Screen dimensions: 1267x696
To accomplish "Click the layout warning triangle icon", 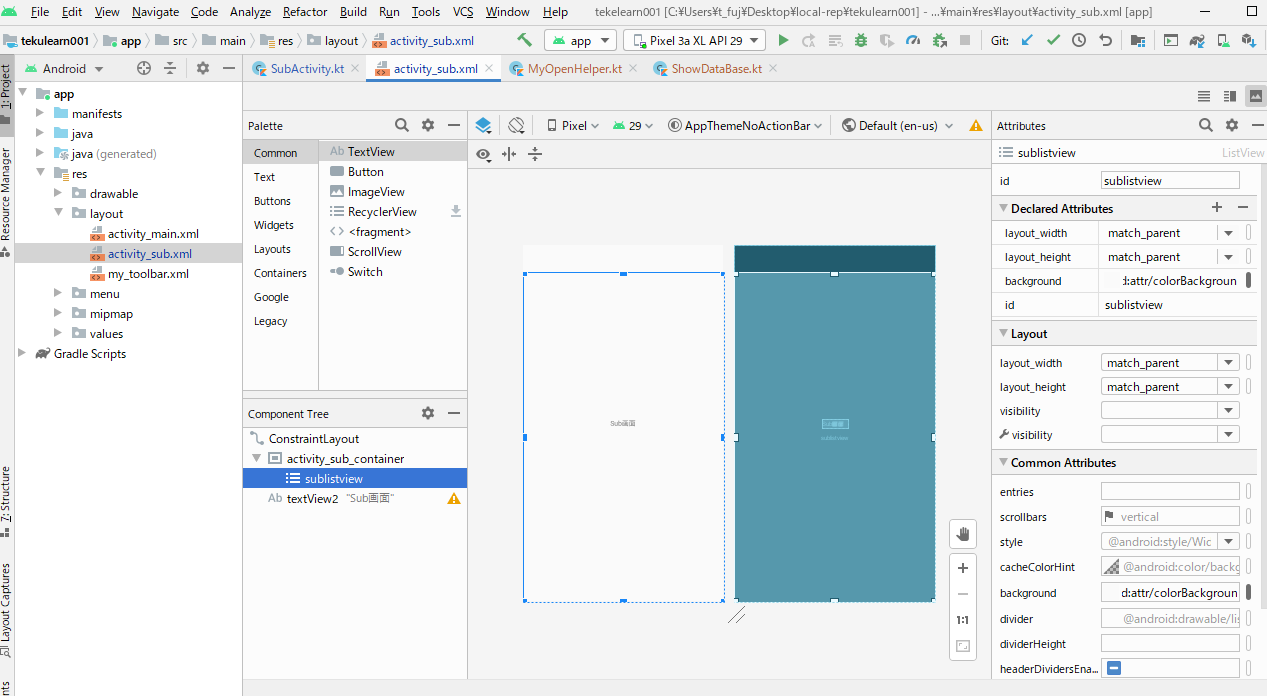I will [x=976, y=126].
